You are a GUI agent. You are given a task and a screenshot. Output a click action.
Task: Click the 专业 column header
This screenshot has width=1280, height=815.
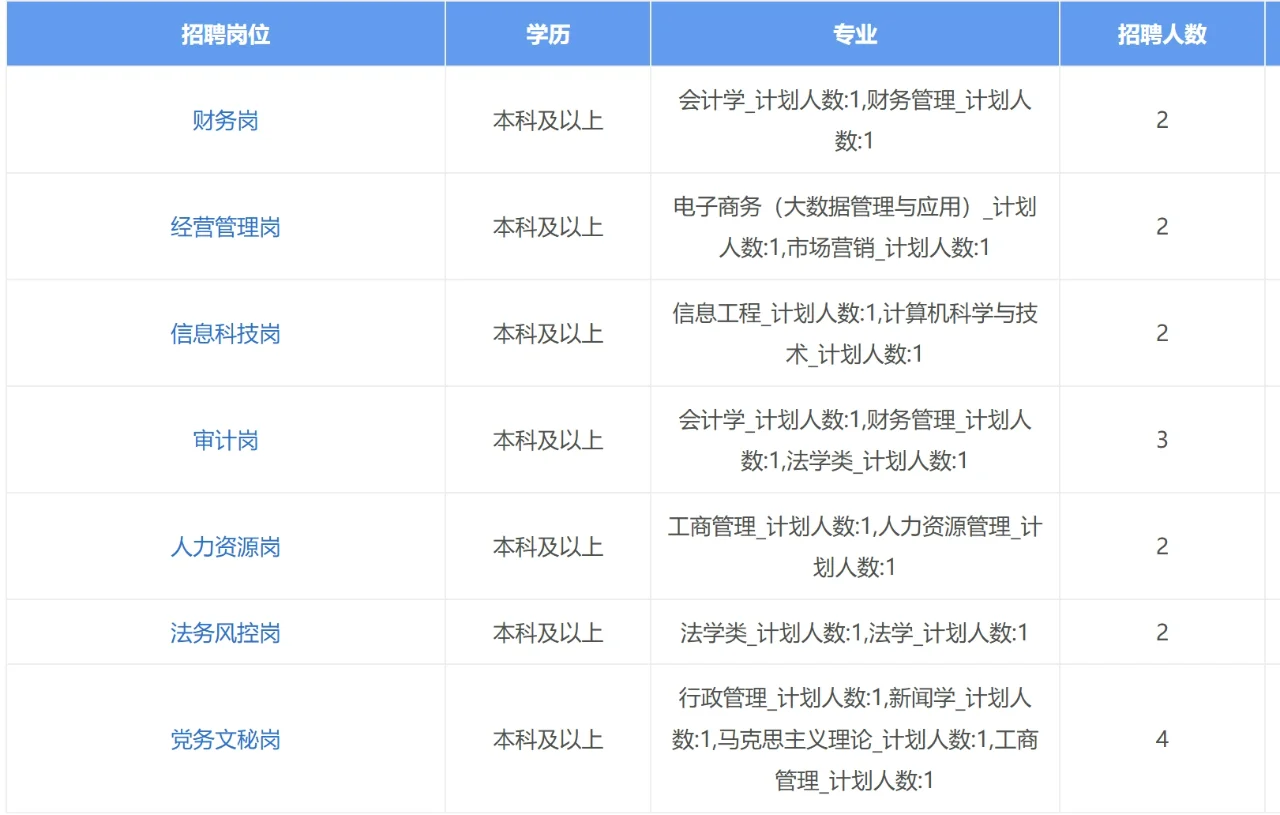pyautogui.click(x=855, y=34)
